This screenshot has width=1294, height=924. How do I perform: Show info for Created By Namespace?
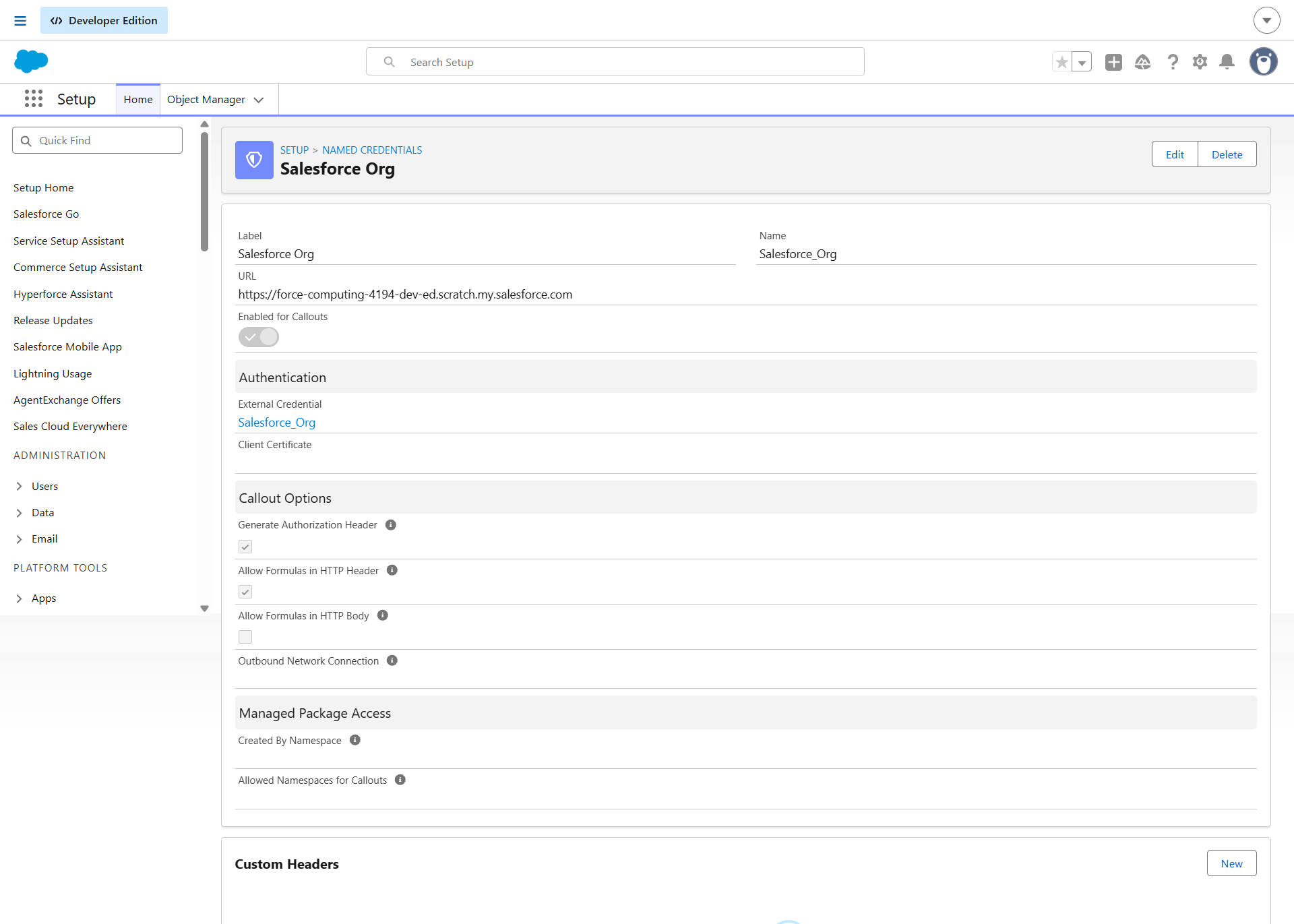pos(355,740)
